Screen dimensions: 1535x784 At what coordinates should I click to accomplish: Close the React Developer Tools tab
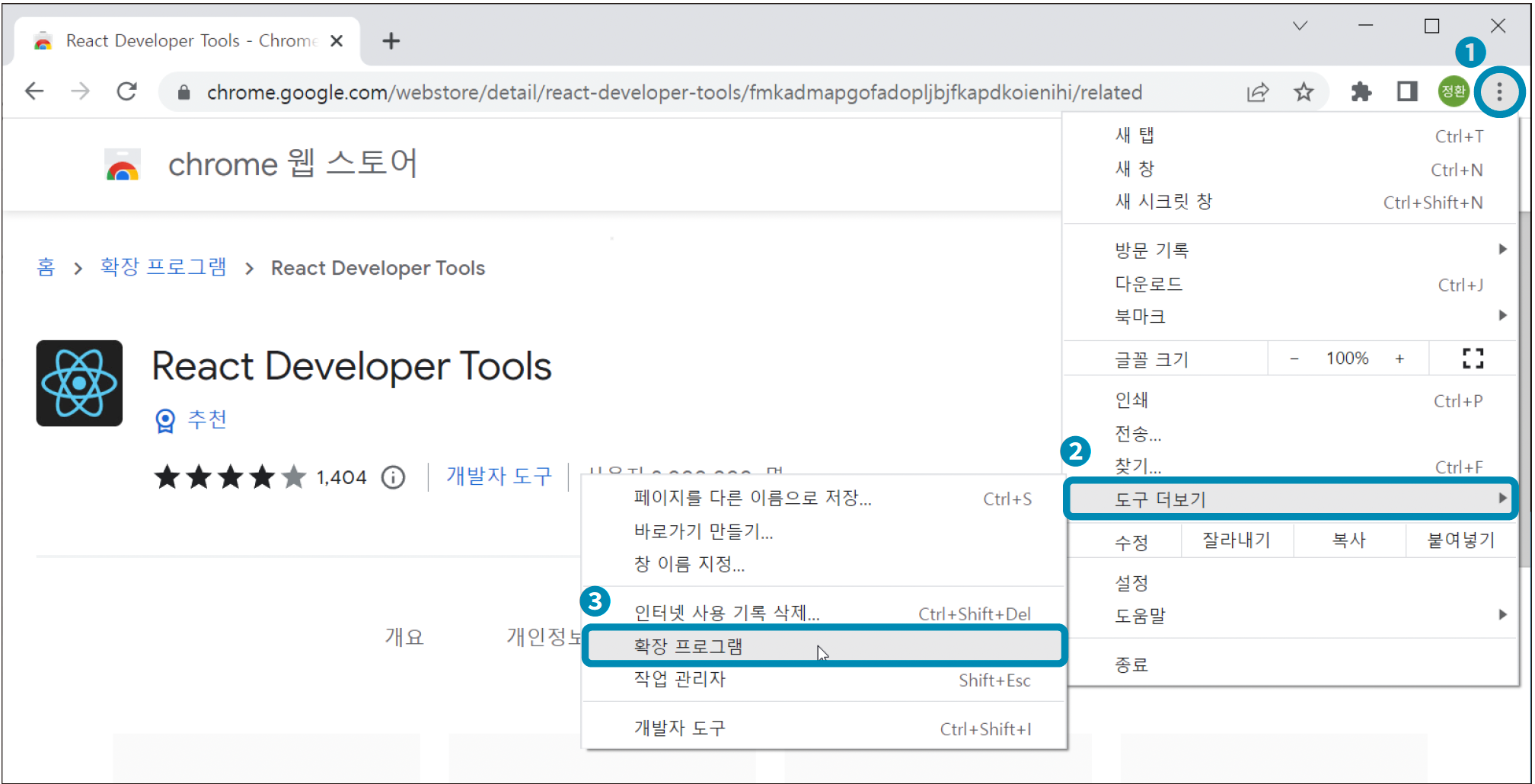[337, 41]
